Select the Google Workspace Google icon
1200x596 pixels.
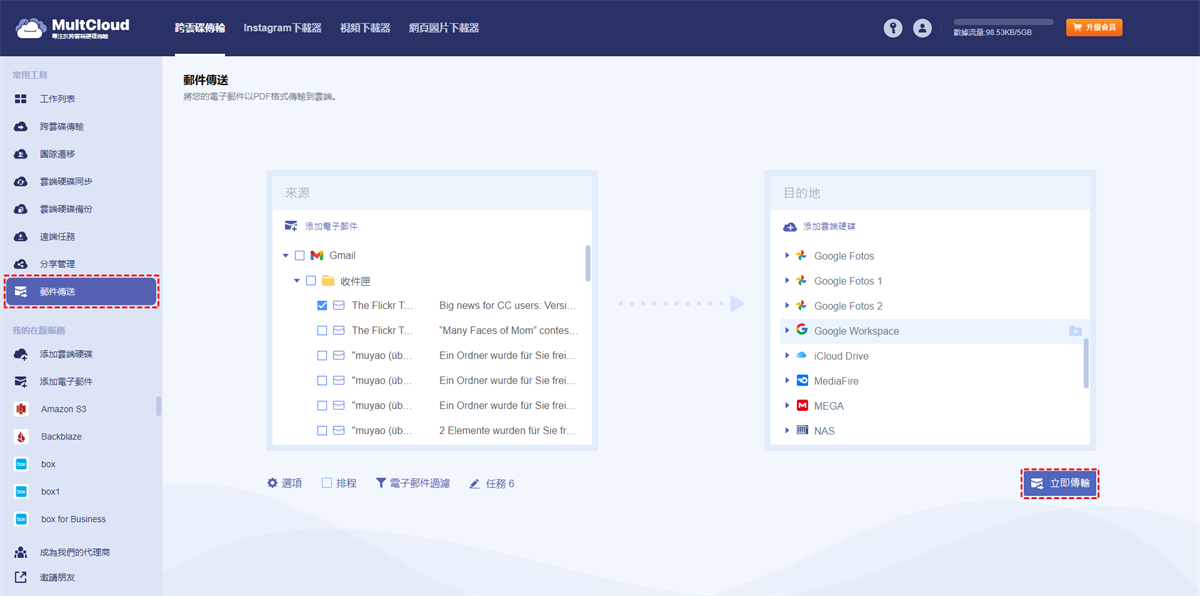[802, 331]
